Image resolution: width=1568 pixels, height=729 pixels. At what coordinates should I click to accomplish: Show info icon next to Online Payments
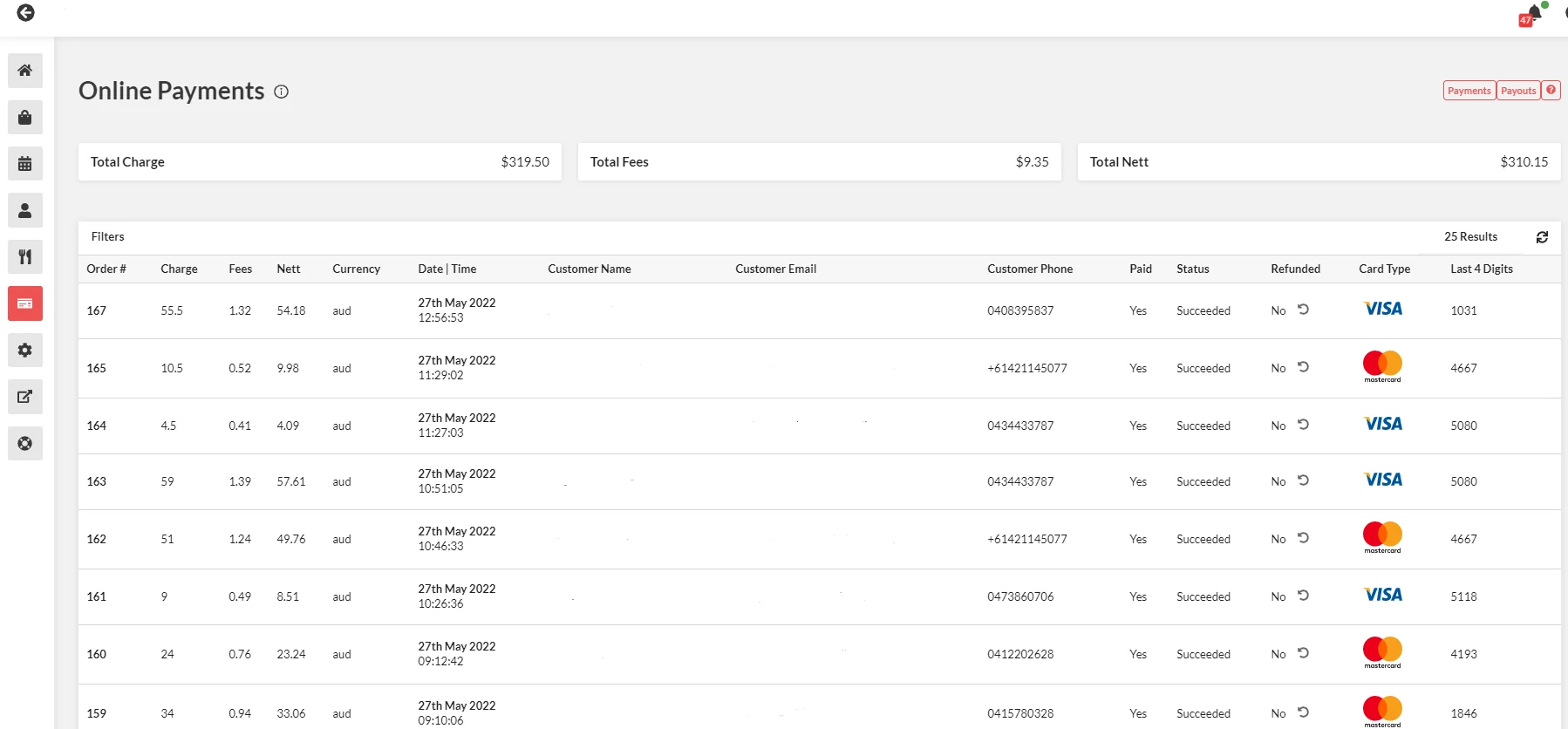(x=281, y=92)
